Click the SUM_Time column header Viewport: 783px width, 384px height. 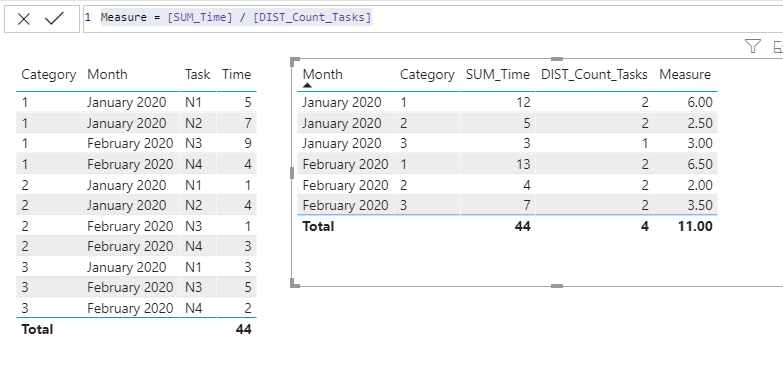pyautogui.click(x=497, y=74)
